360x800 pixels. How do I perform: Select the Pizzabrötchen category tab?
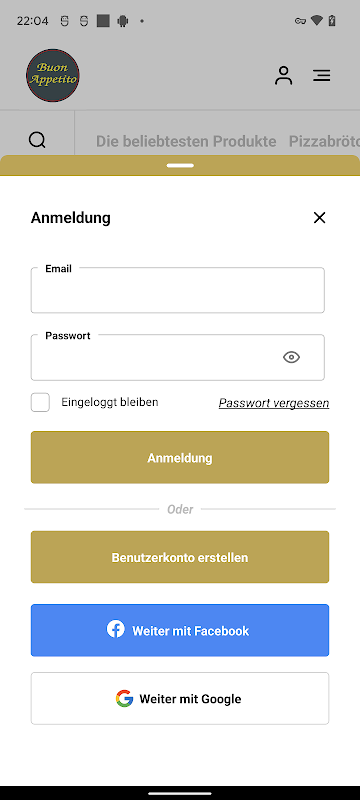point(324,141)
